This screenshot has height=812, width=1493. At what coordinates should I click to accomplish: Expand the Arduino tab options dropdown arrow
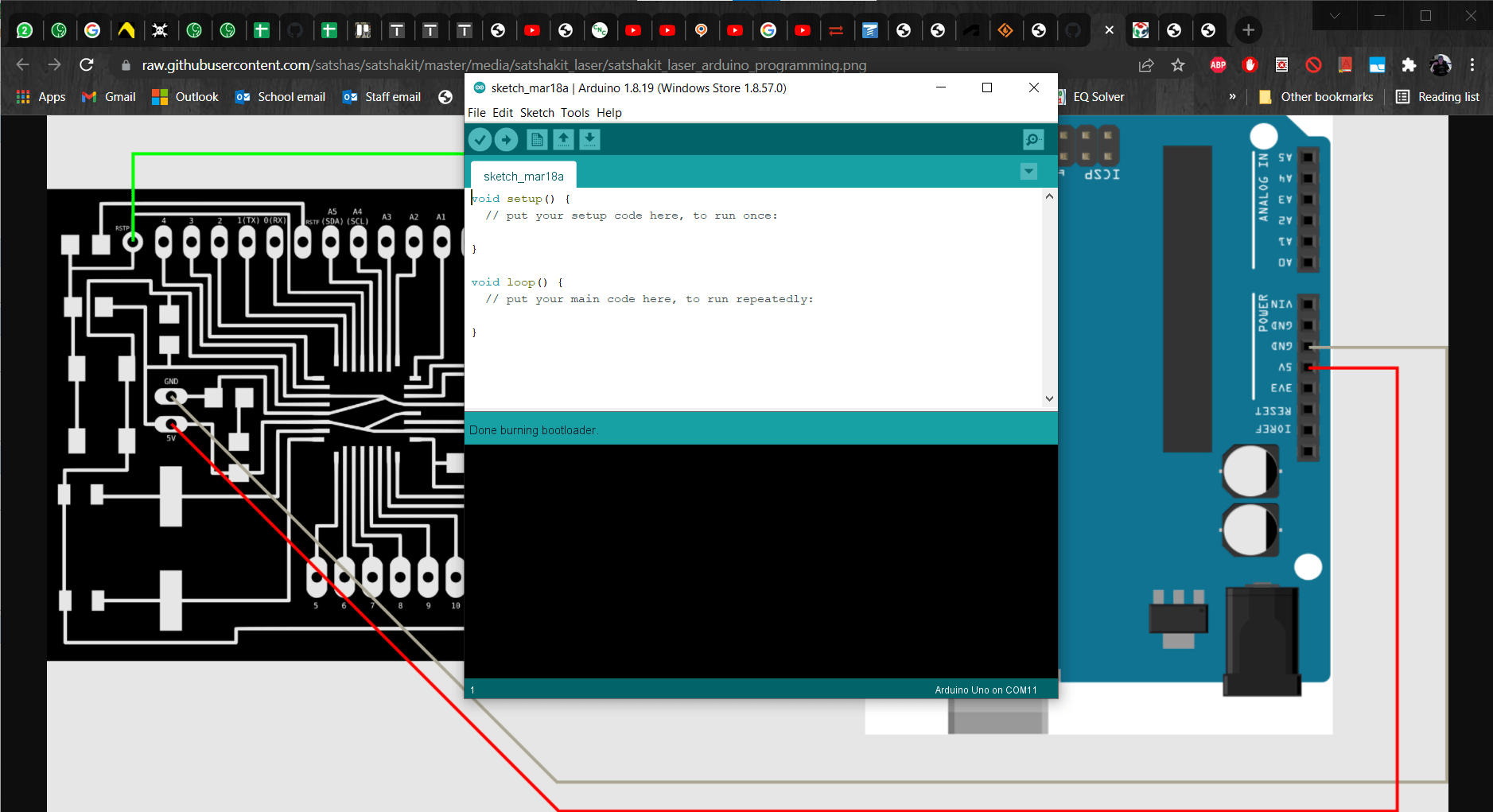(1028, 172)
